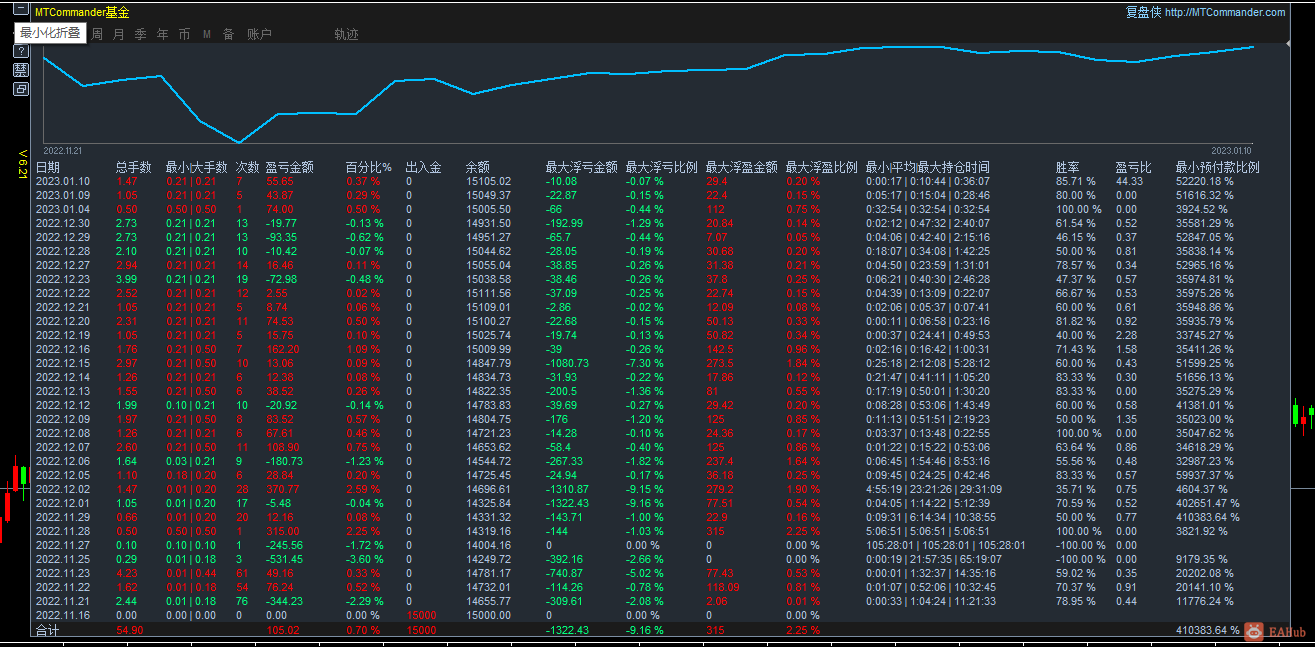Click the deposit 15000 in 2022.11.16 row

point(421,615)
